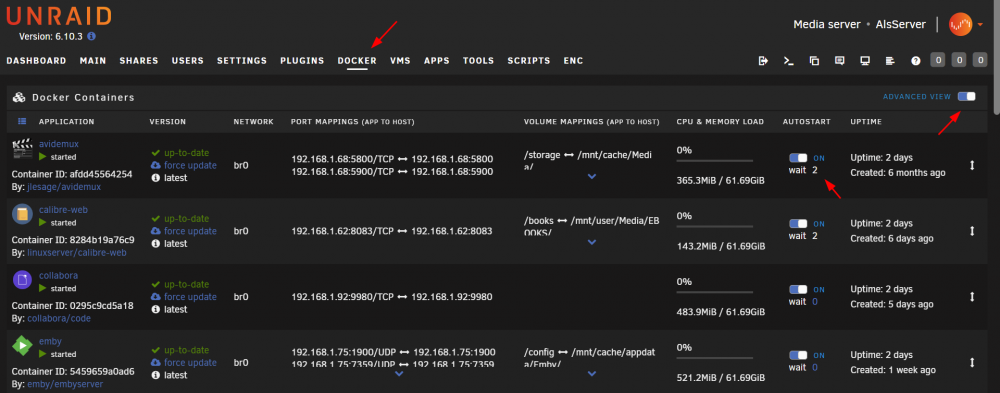Click the help question mark icon
The height and width of the screenshot is (393, 1000).
[x=916, y=61]
